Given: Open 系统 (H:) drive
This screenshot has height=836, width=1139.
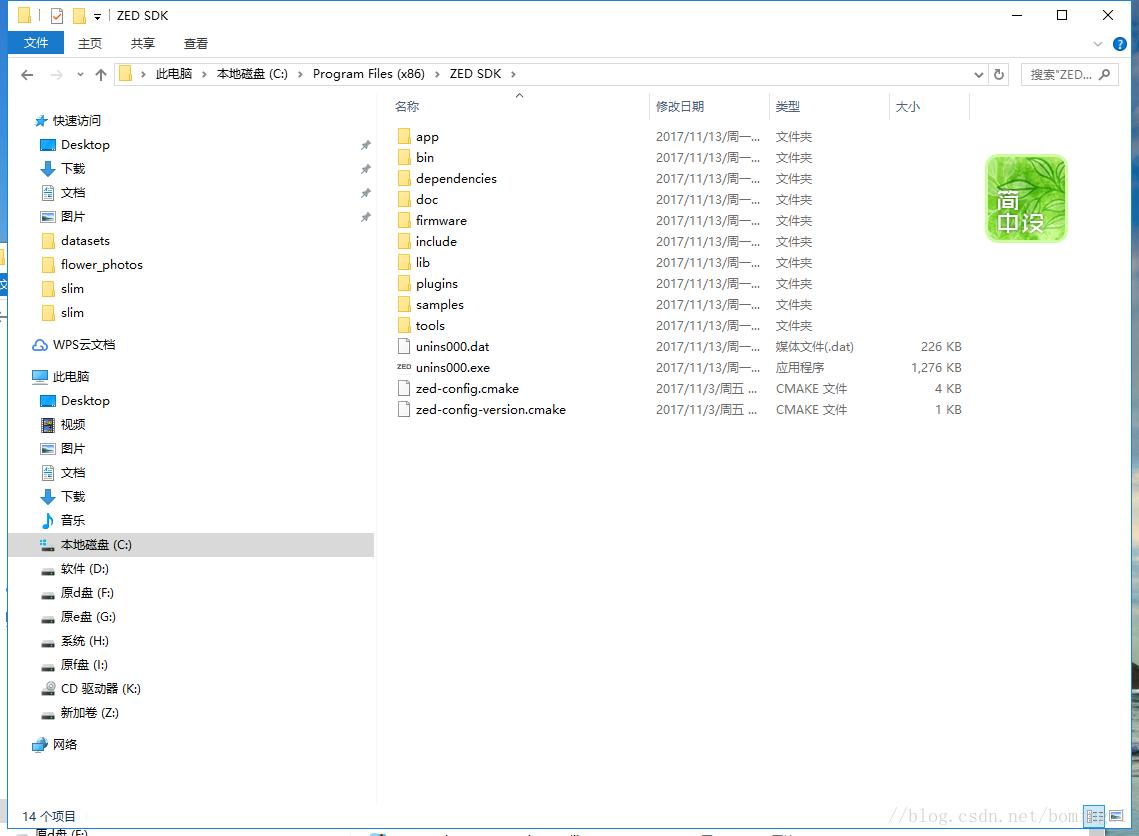Looking at the screenshot, I should (x=84, y=641).
